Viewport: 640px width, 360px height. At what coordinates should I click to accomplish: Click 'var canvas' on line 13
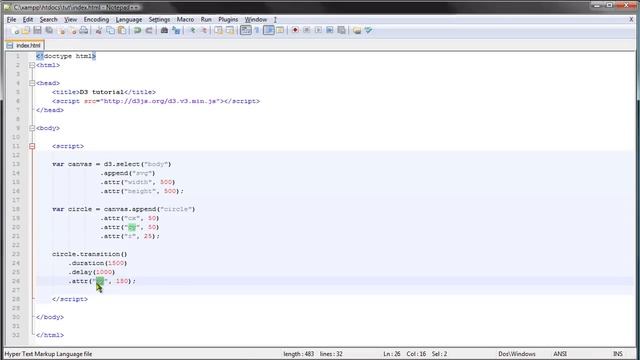tap(72, 164)
